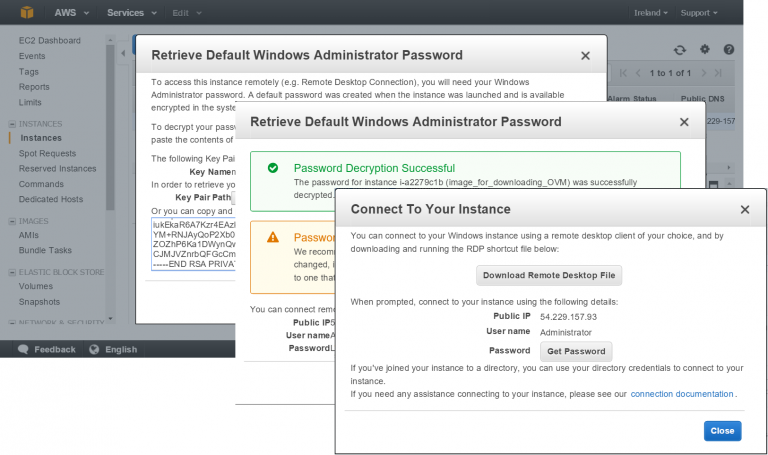This screenshot has width=768, height=455.
Task: Close Connect To Your Instance with X
Action: [x=745, y=210]
